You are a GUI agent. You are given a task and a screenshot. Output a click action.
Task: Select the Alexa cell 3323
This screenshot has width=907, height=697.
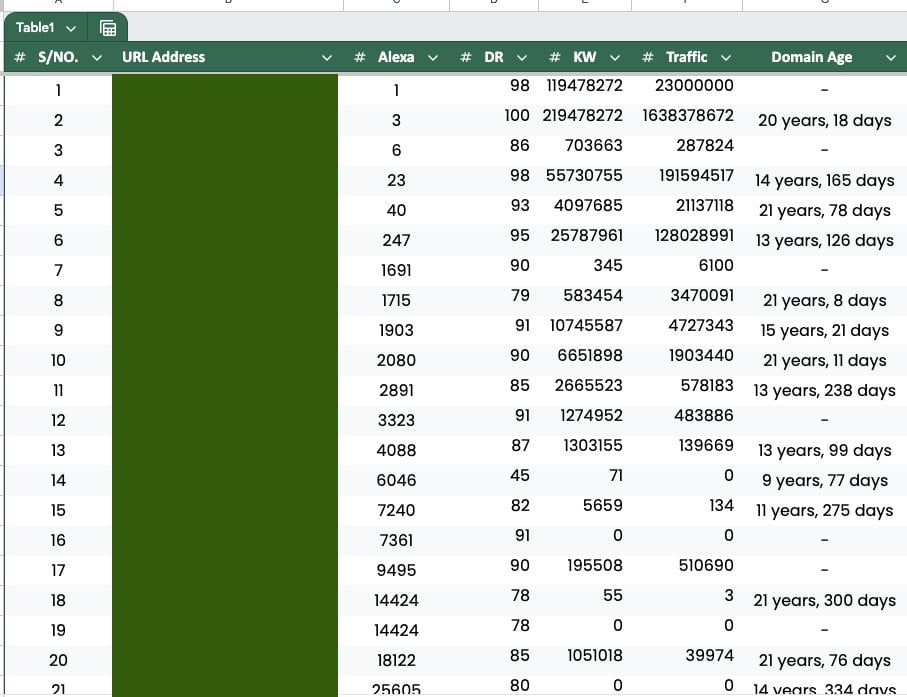pos(396,421)
